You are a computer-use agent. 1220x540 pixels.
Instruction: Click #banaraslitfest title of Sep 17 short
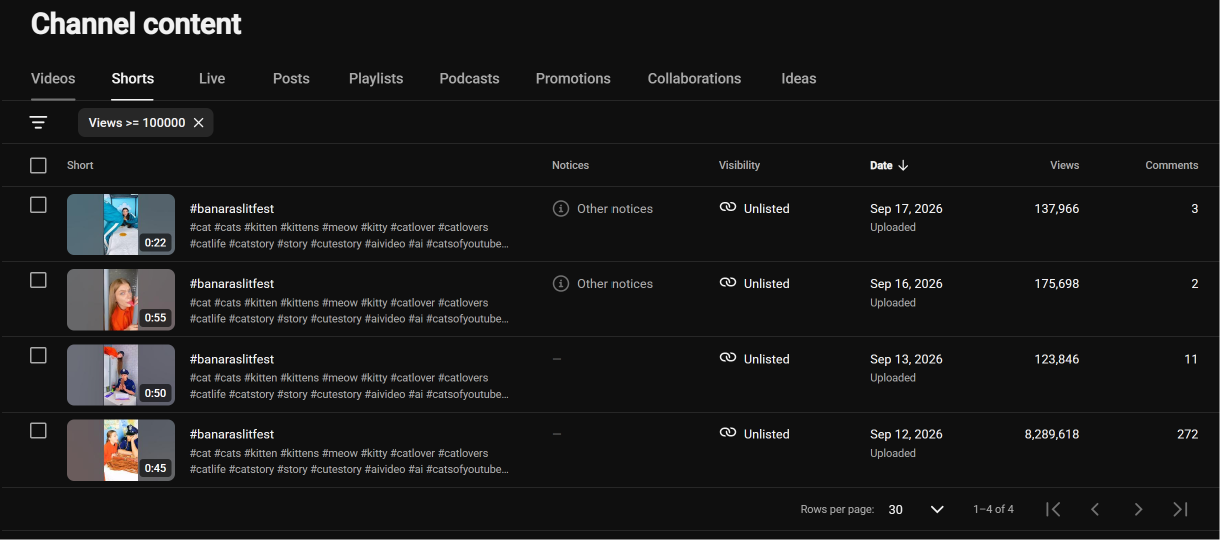[232, 209]
